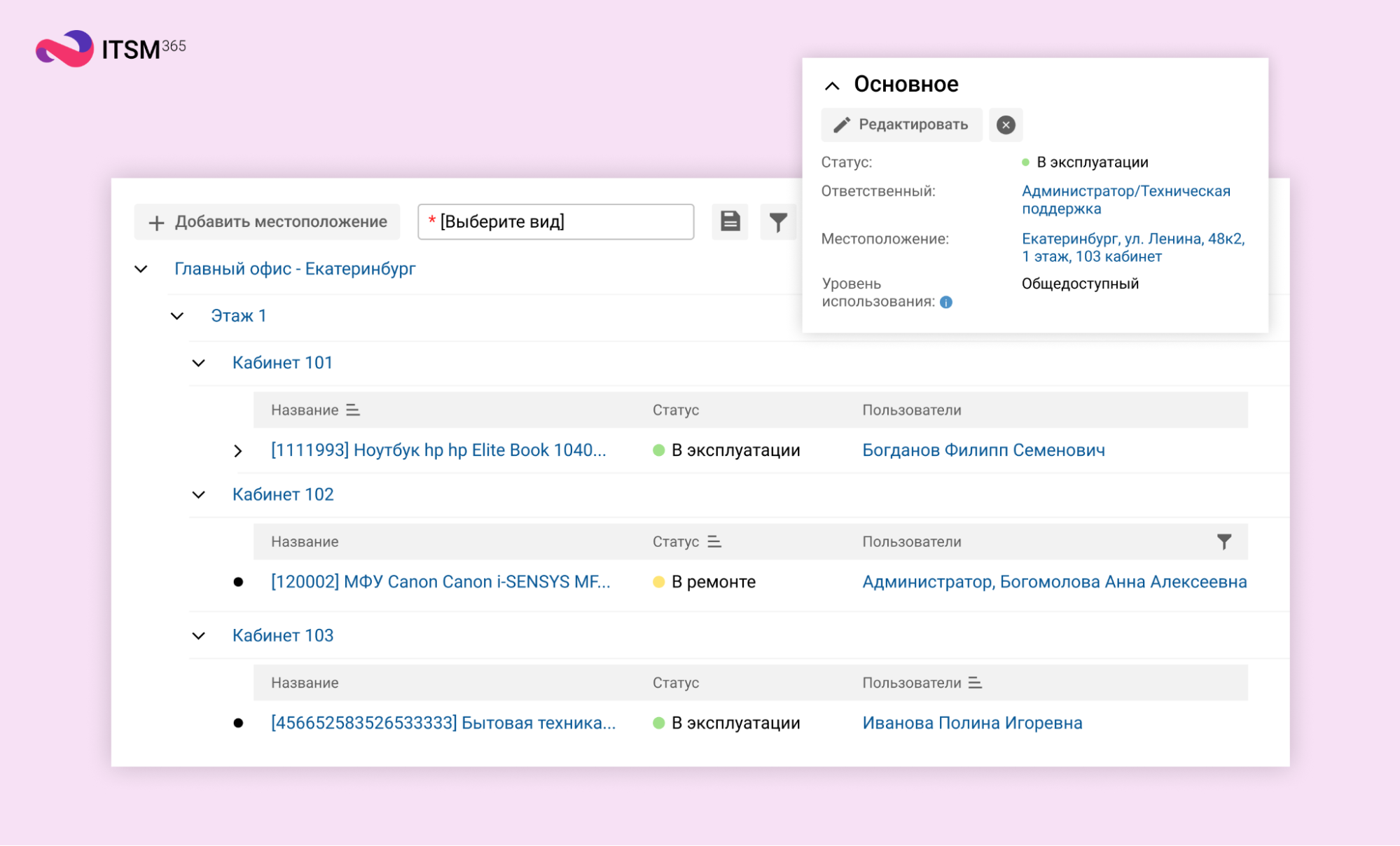Collapse the Основное section chevron
The height and width of the screenshot is (846, 1400).
tap(831, 85)
